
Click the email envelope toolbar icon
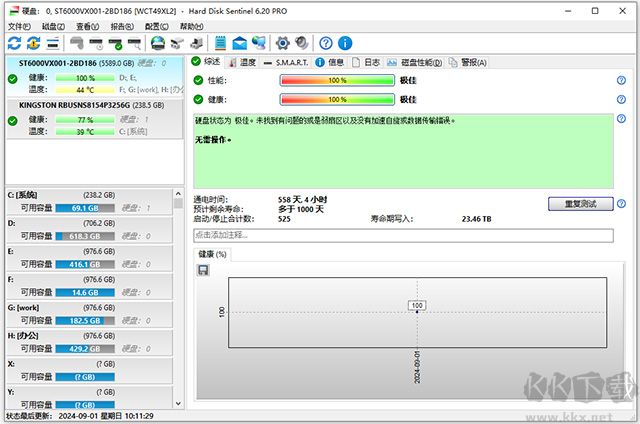tap(240, 43)
